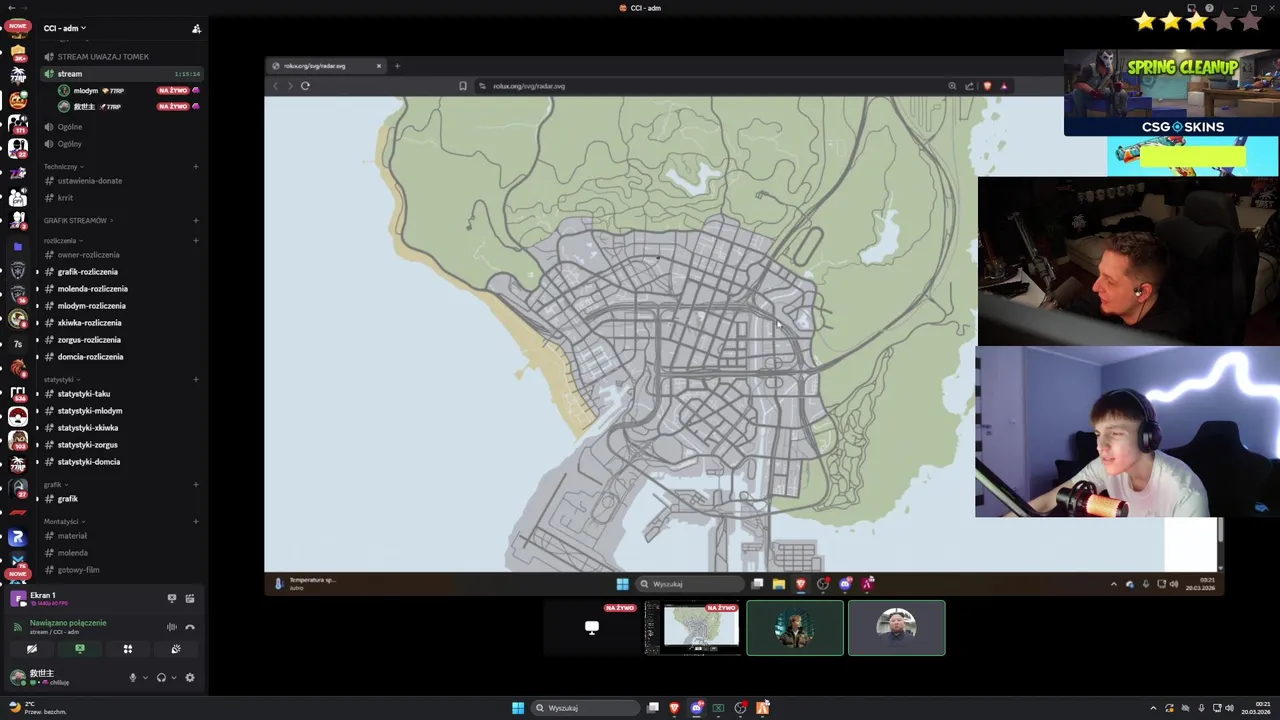Open headphone output options arrow

(x=174, y=678)
